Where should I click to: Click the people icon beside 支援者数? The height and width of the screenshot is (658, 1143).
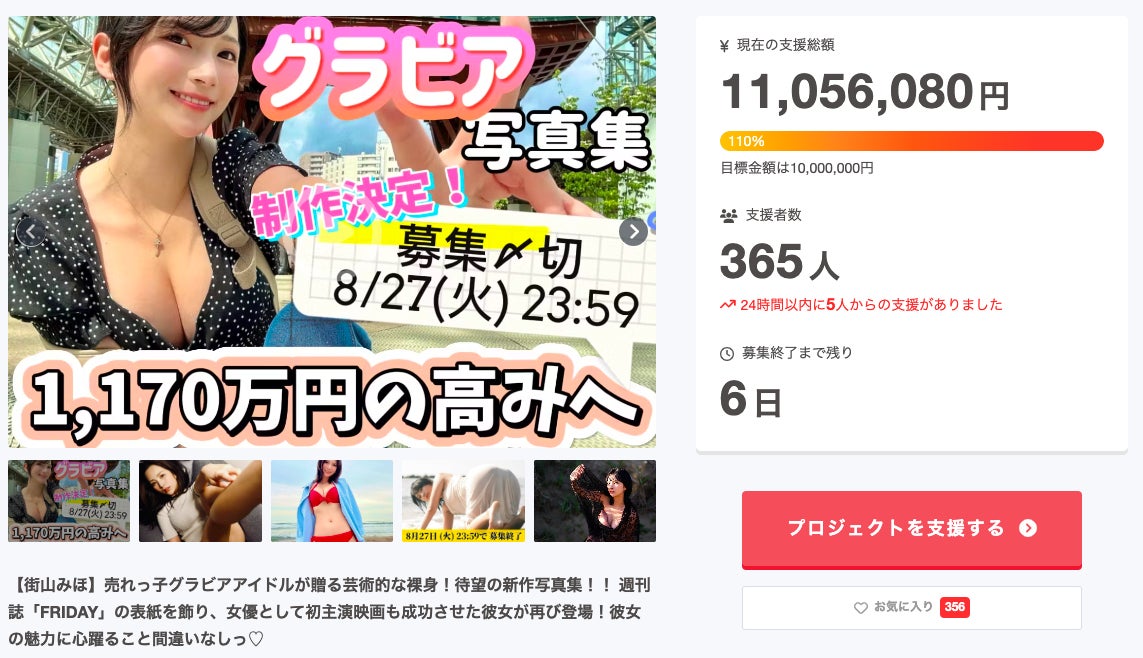728,216
